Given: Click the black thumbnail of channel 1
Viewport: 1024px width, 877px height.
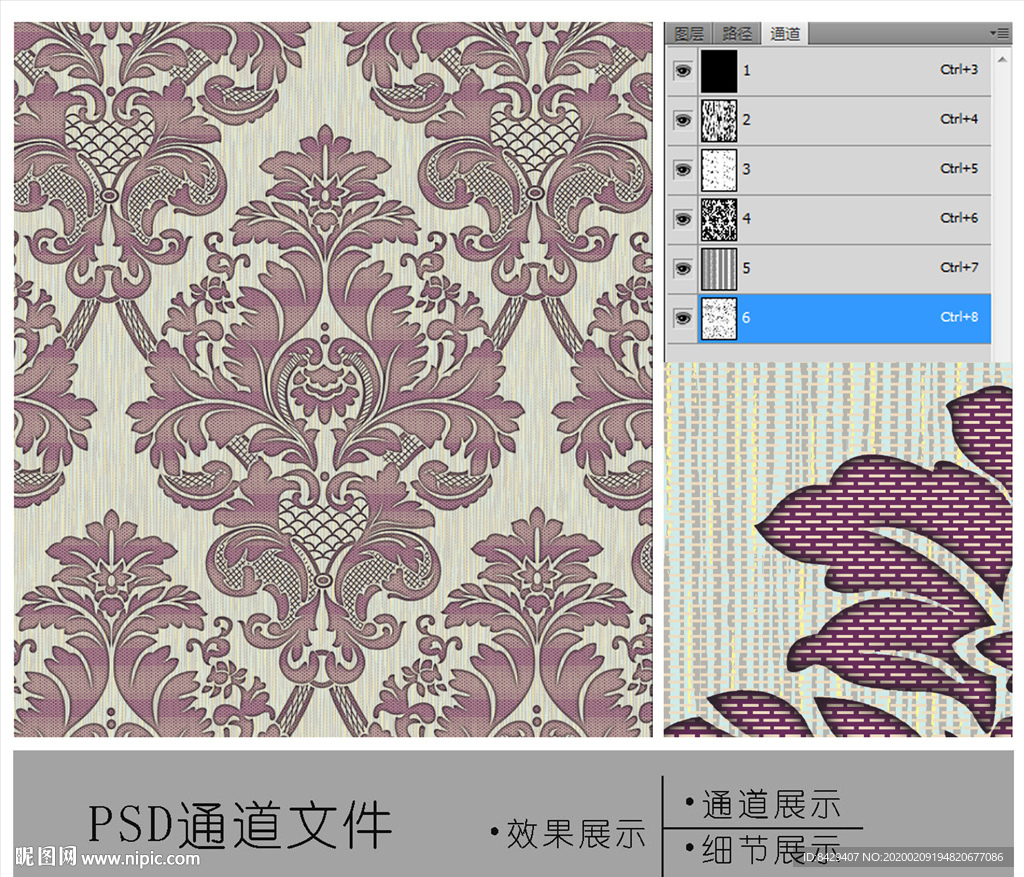Looking at the screenshot, I should pos(719,71).
